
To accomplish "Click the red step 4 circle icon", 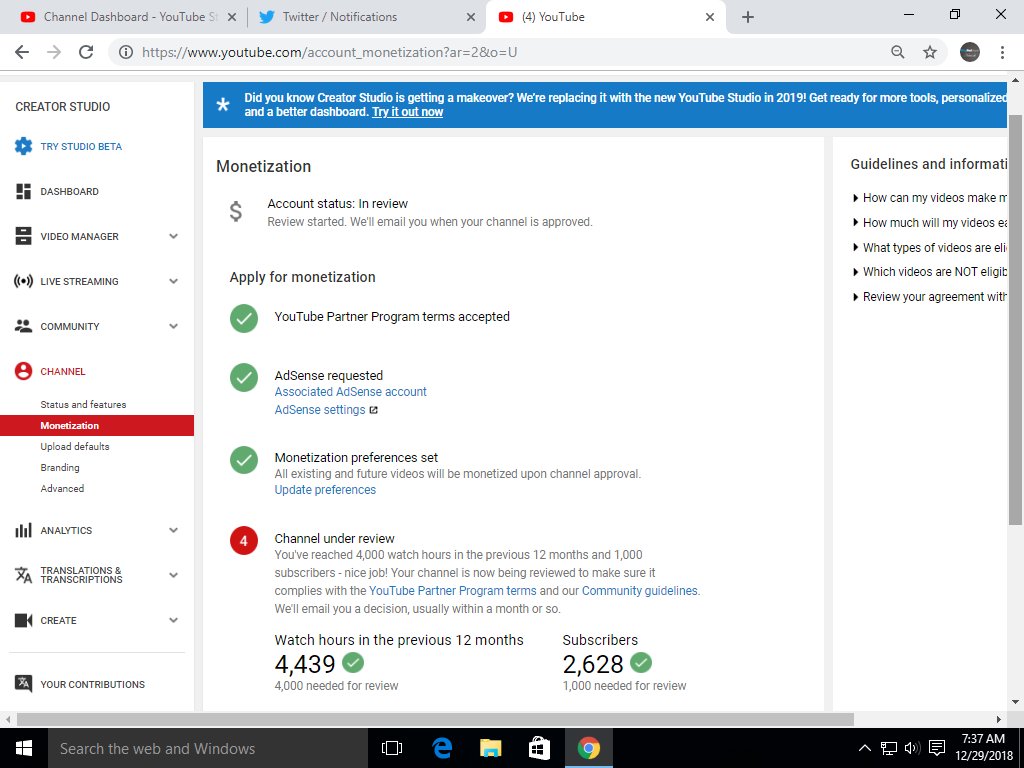I will pyautogui.click(x=244, y=541).
